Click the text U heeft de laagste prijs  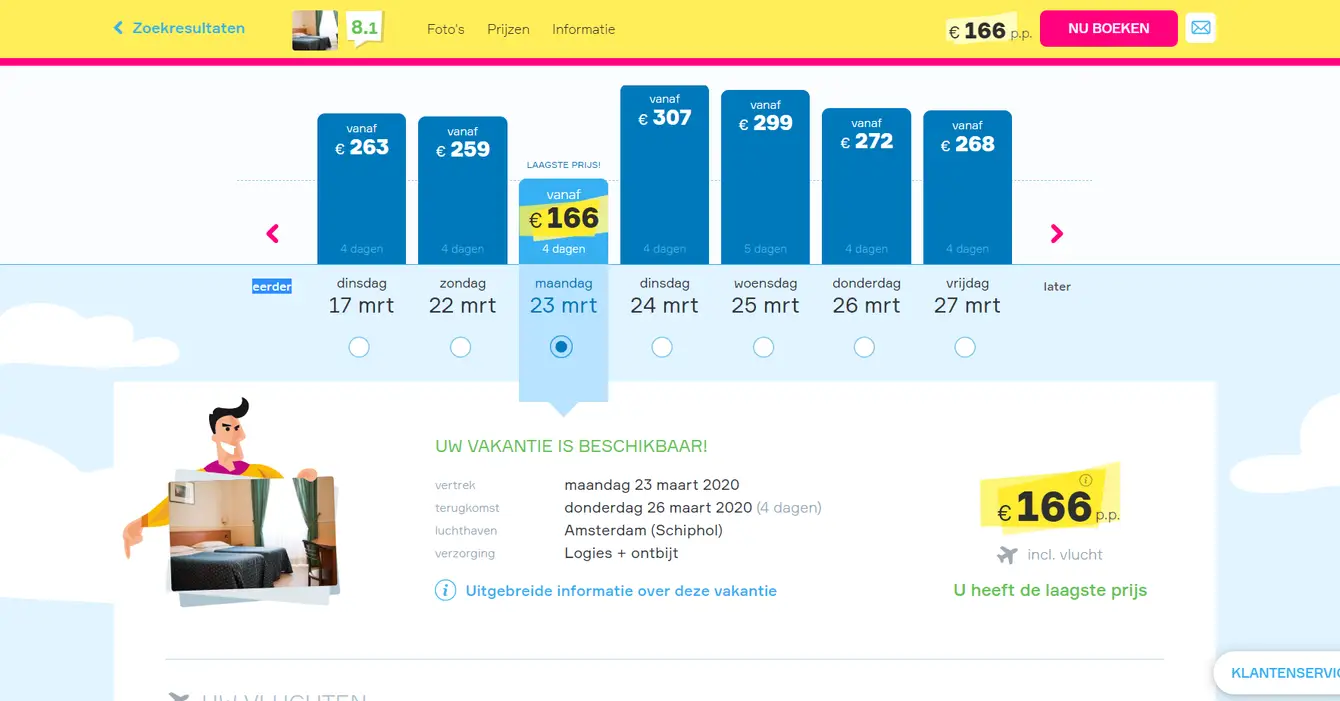(x=1050, y=590)
